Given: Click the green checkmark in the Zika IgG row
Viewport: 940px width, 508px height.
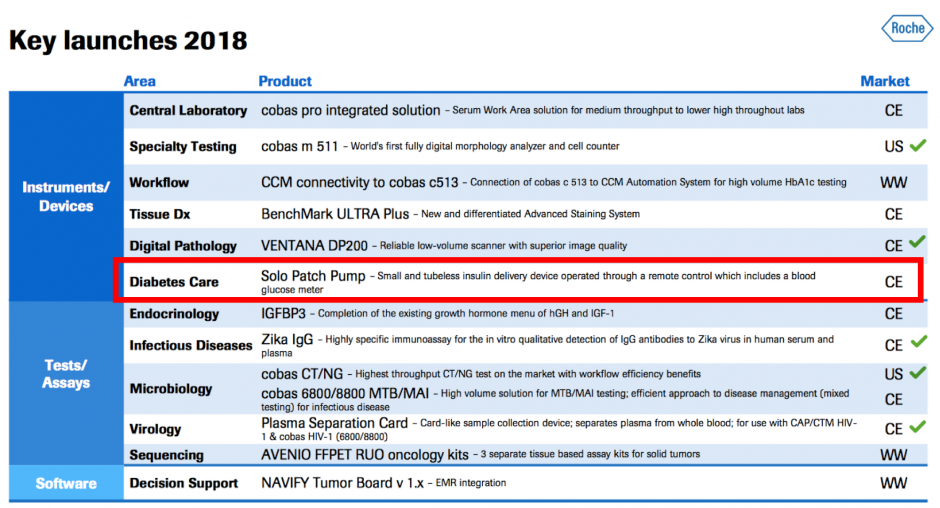Looking at the screenshot, I should (x=918, y=341).
